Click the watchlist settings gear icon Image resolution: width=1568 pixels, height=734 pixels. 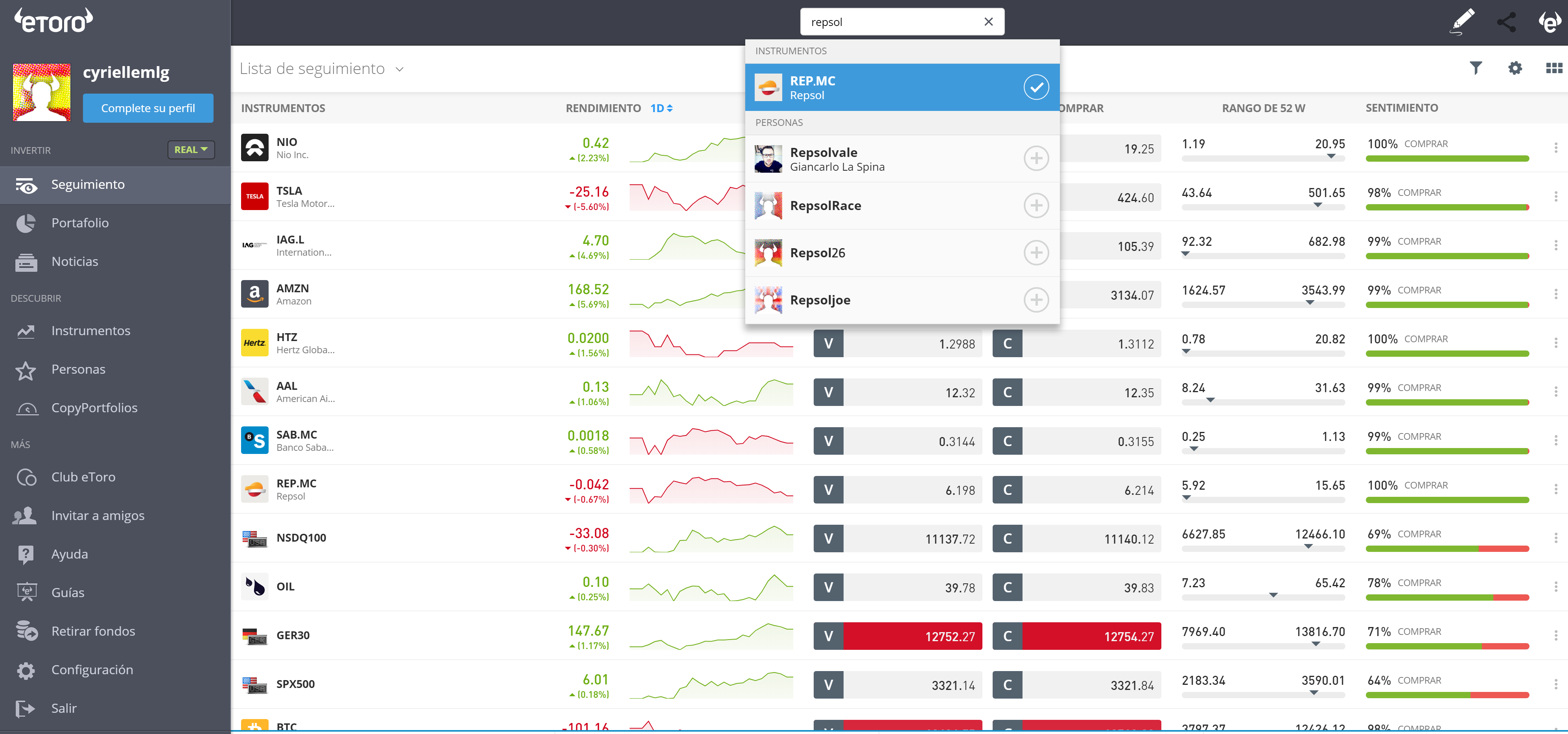1515,68
